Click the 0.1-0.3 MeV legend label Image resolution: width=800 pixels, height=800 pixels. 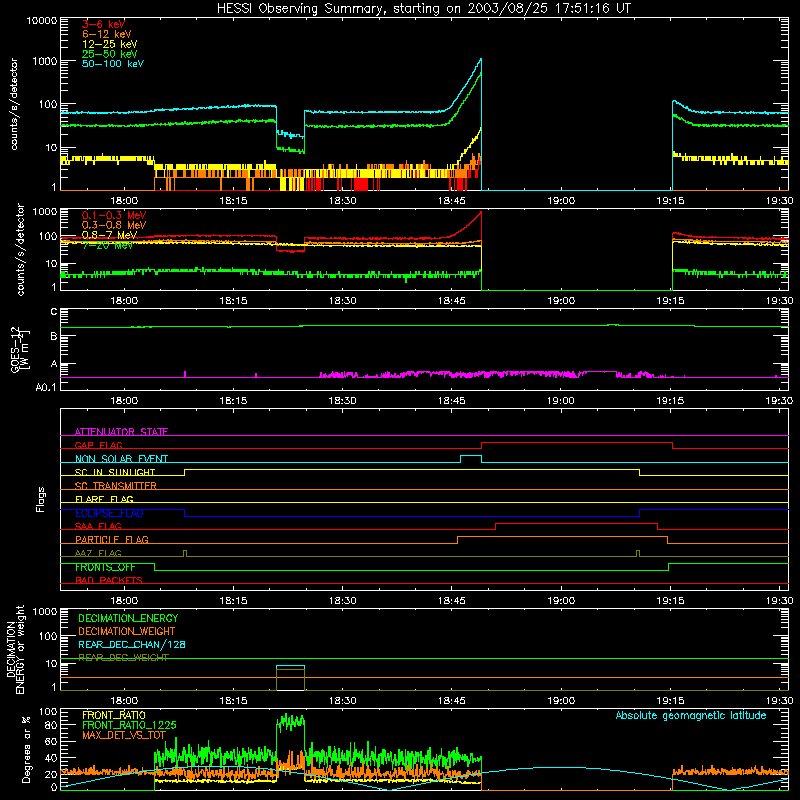(114, 215)
